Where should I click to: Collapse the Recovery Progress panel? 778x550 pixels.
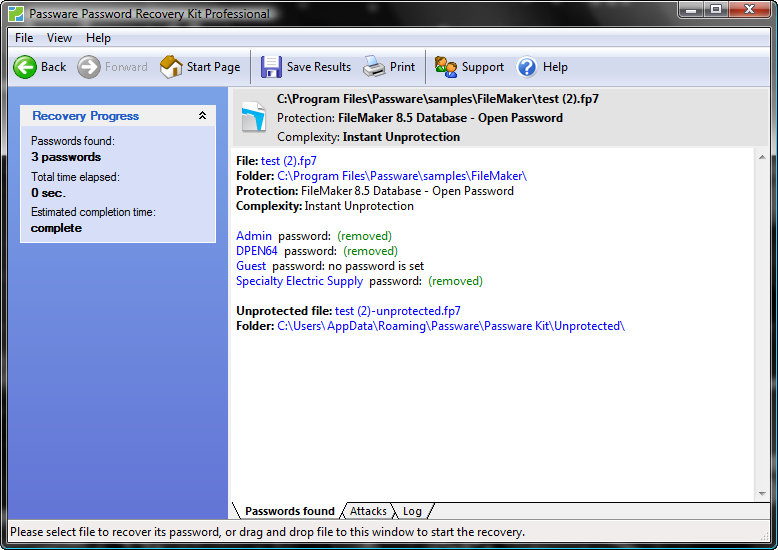(202, 116)
